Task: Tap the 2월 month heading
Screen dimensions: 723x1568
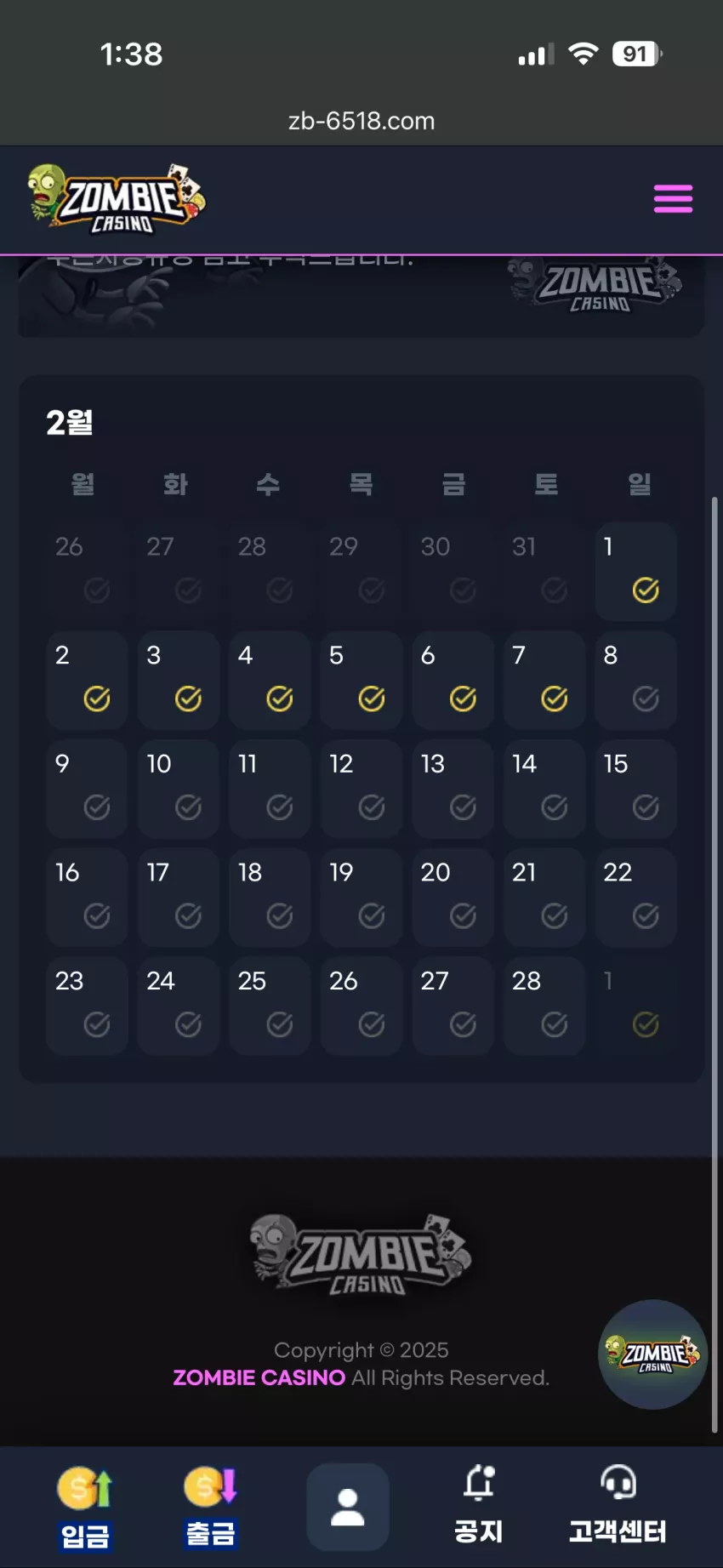Action: (x=70, y=422)
